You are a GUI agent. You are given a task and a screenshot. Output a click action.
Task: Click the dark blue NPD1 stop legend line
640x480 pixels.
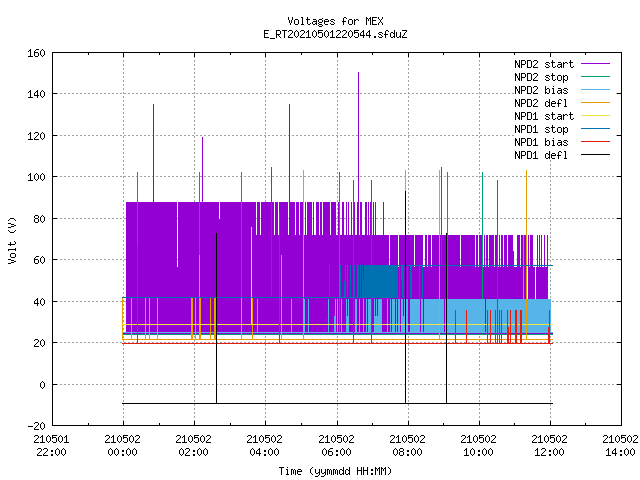click(595, 129)
